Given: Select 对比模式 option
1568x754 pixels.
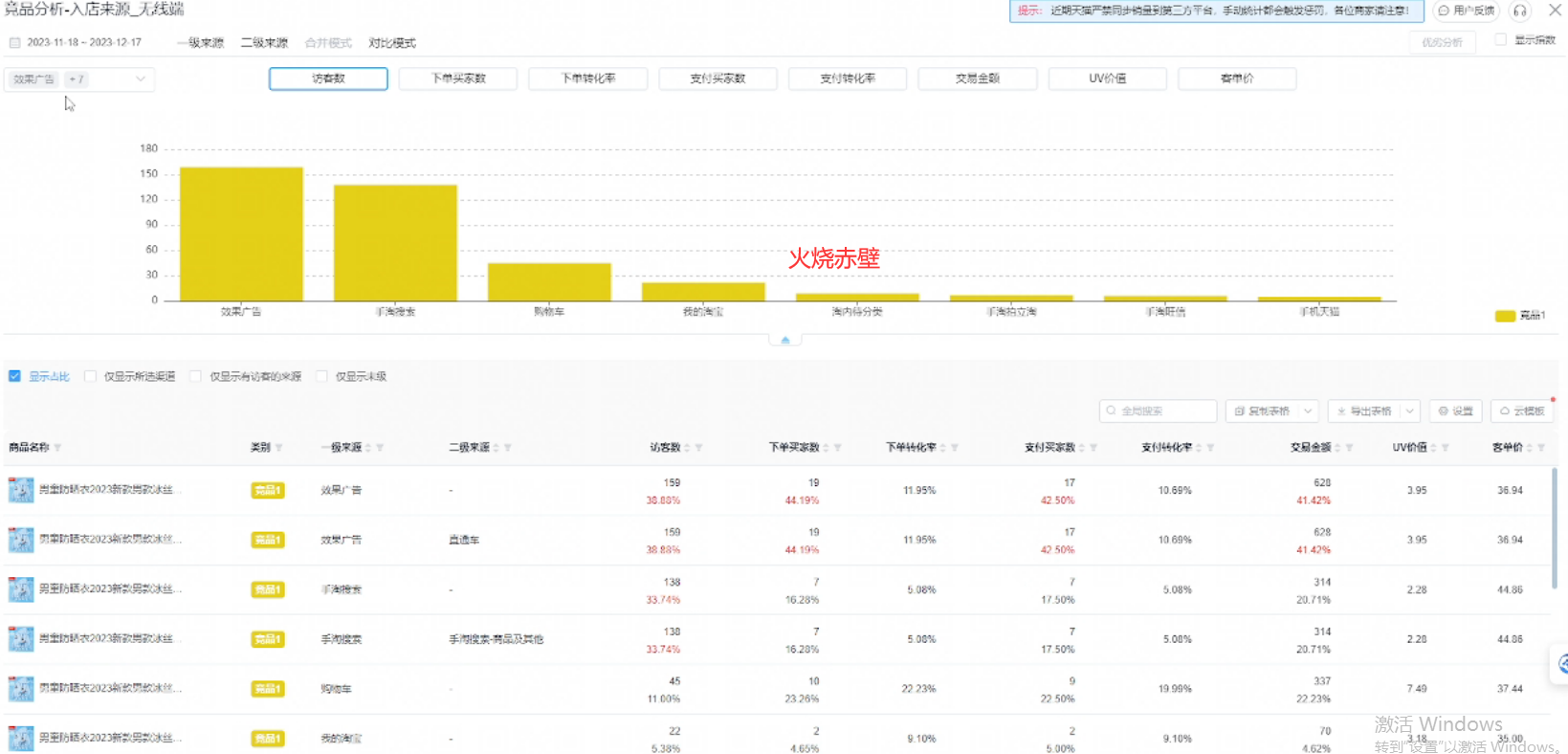Looking at the screenshot, I should point(392,43).
